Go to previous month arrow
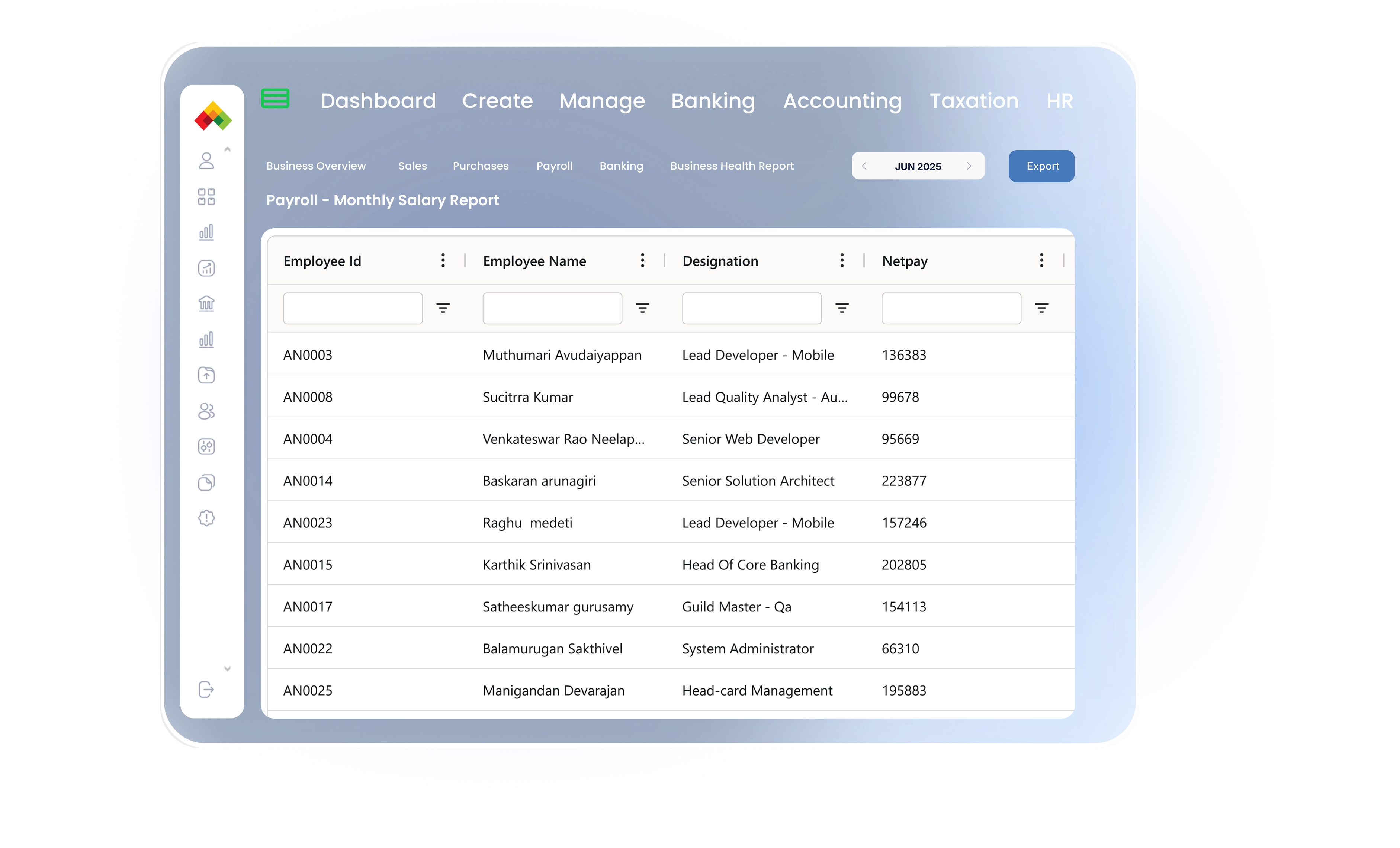The width and height of the screenshot is (1400, 848). coord(864,166)
